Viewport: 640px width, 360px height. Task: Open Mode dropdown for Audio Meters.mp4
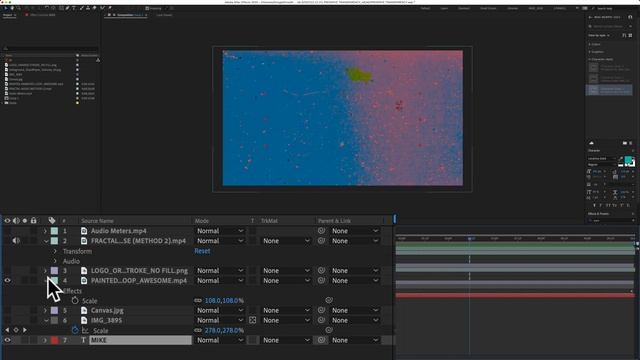220,231
